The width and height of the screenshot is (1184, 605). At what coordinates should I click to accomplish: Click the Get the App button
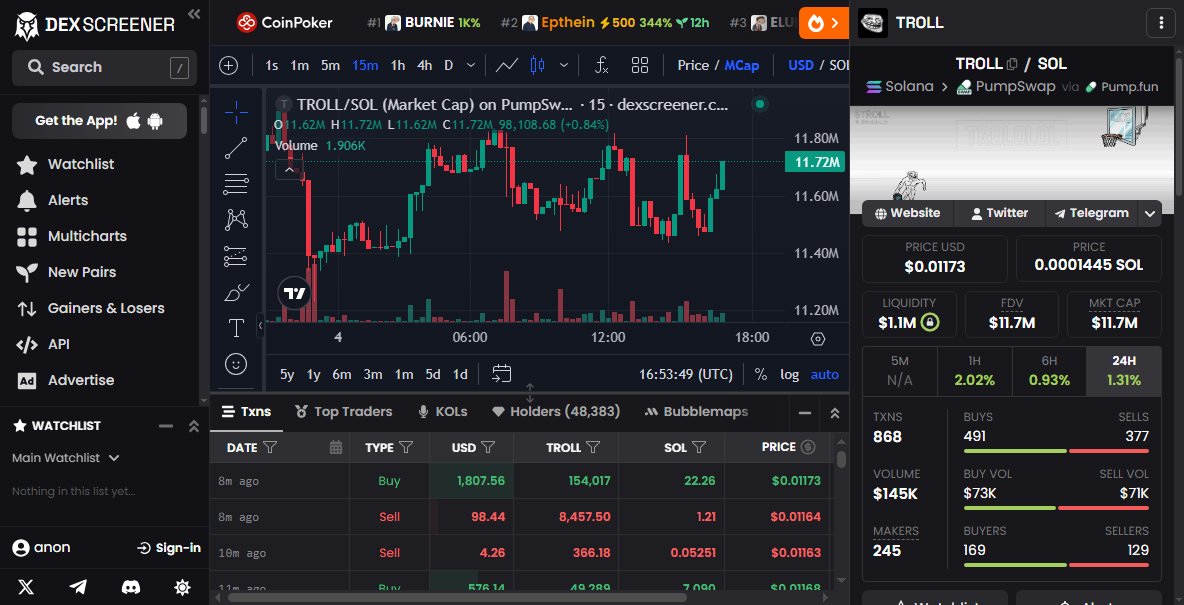click(x=100, y=121)
